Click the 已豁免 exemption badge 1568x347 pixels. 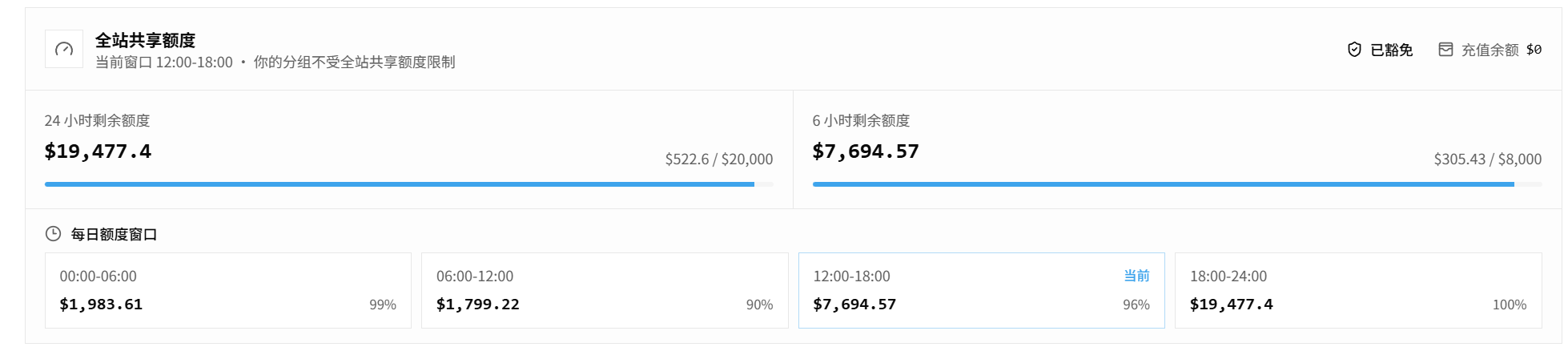1380,50
